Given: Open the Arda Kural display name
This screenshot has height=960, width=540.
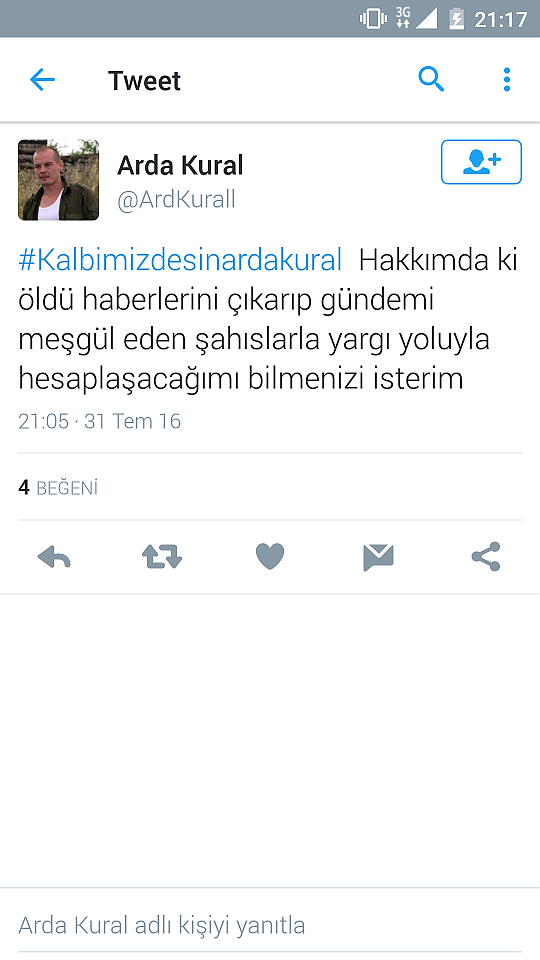Looking at the screenshot, I should pos(180,165).
